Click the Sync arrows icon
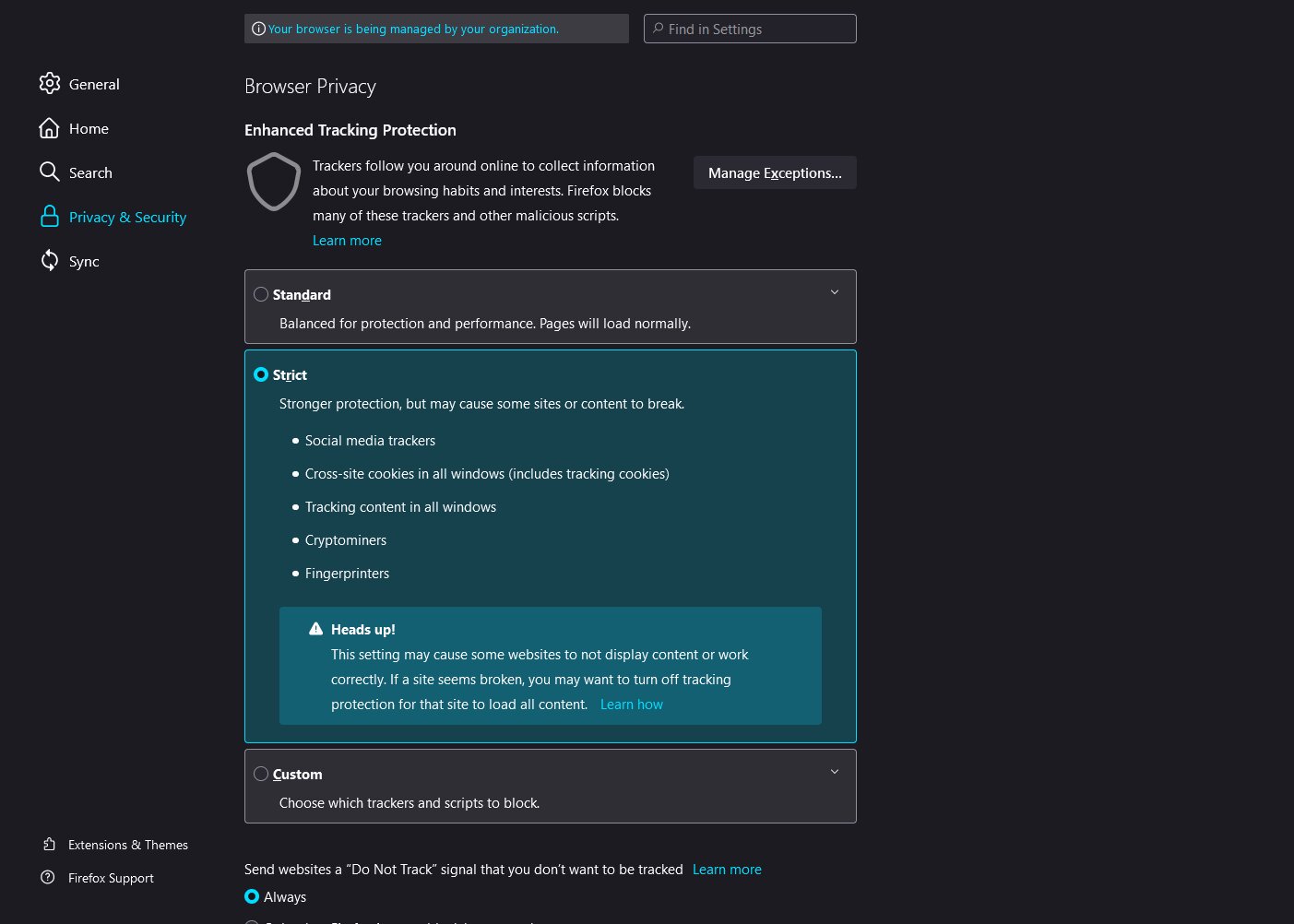Image resolution: width=1294 pixels, height=924 pixels. pos(50,261)
